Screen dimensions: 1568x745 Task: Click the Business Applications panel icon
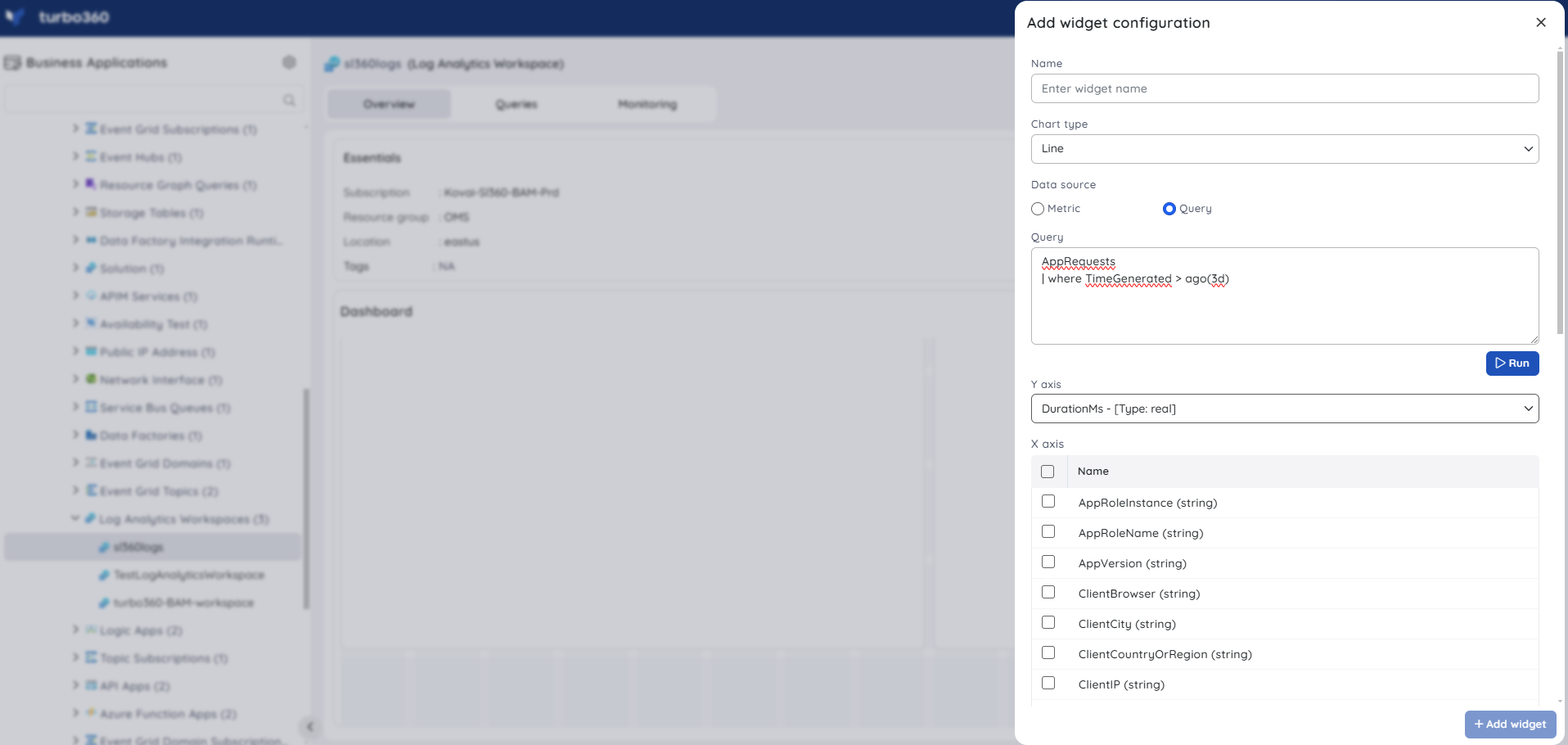(12, 62)
